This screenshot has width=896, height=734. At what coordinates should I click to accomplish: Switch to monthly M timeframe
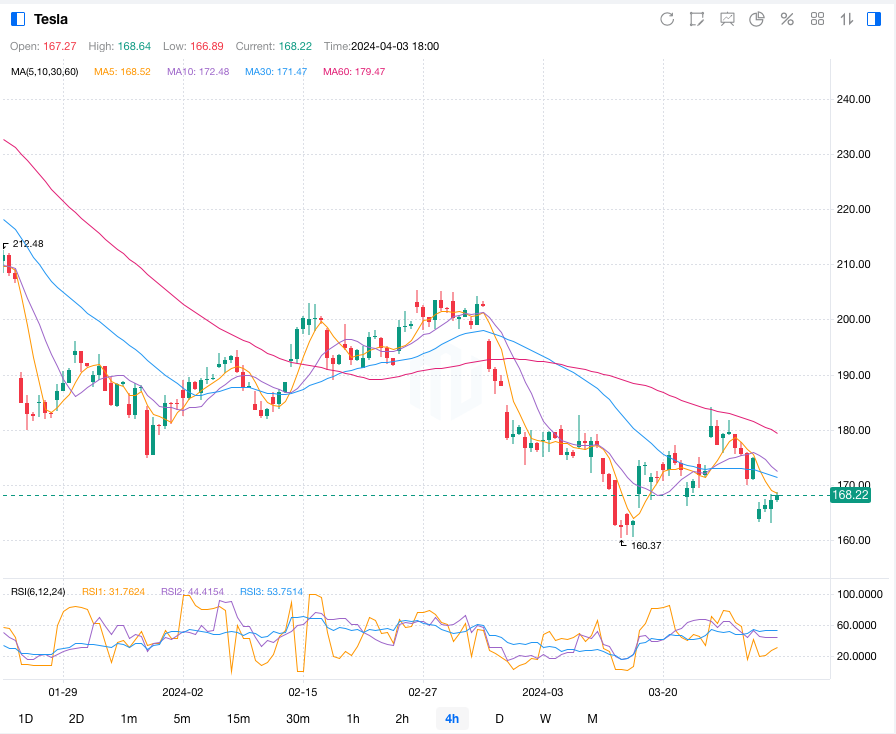[592, 718]
